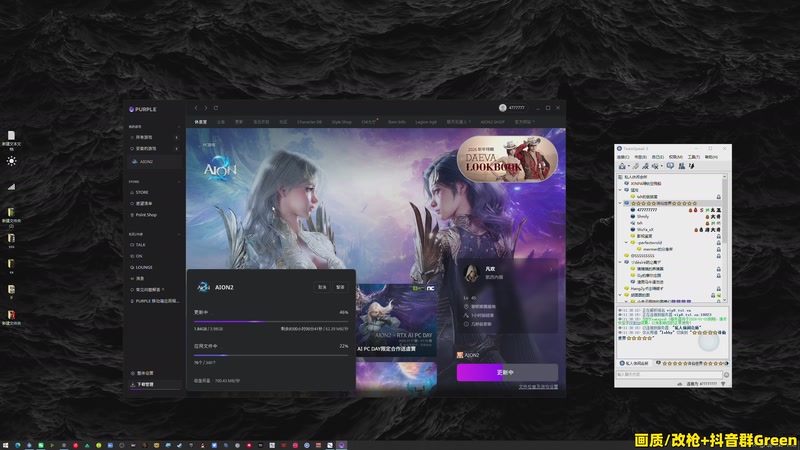Collapse the starred channel in TeamSpeak tree
Screen dimensions: 800x450
[620, 203]
